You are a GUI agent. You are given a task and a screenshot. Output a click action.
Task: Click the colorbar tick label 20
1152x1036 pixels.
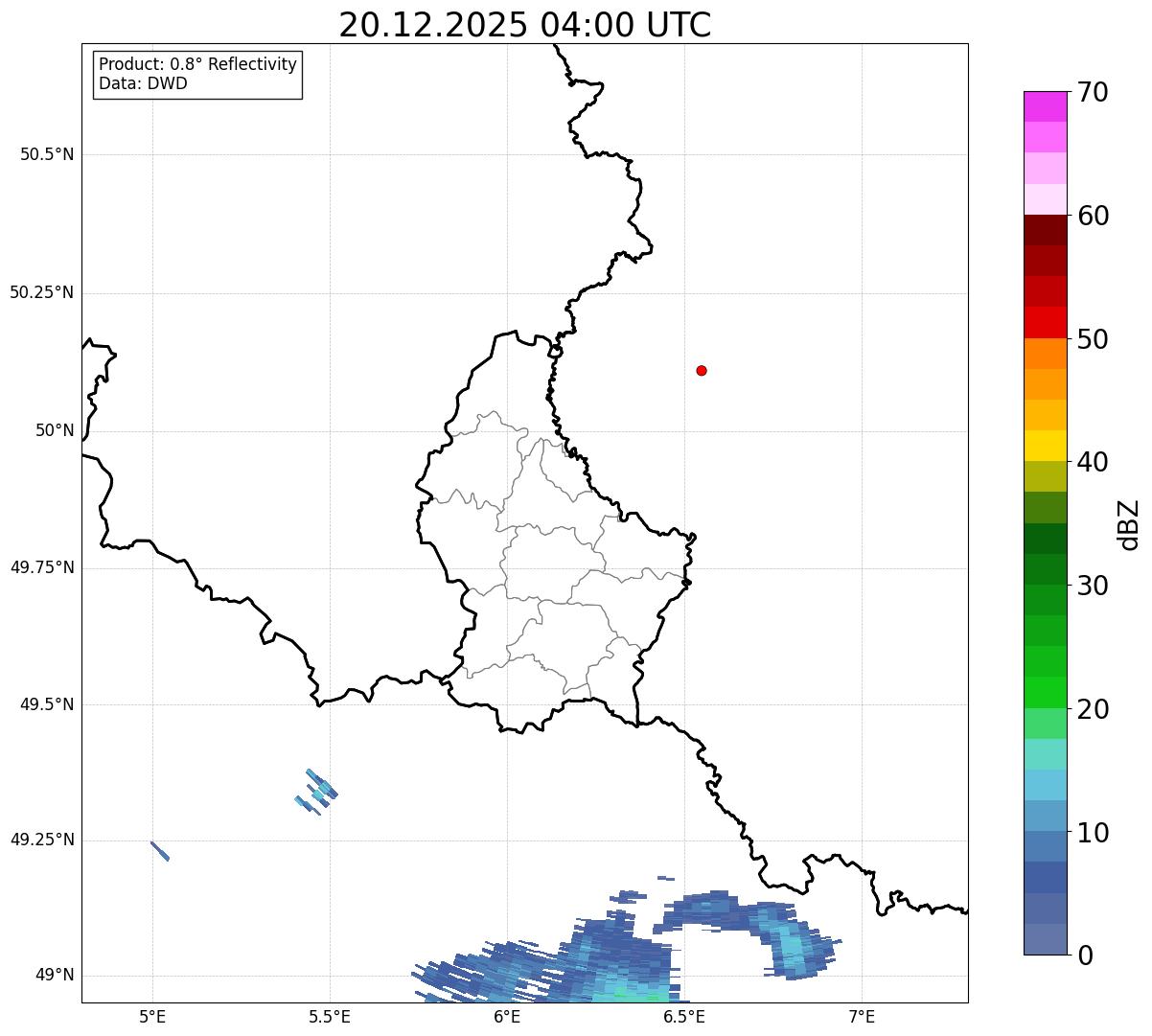[1094, 709]
